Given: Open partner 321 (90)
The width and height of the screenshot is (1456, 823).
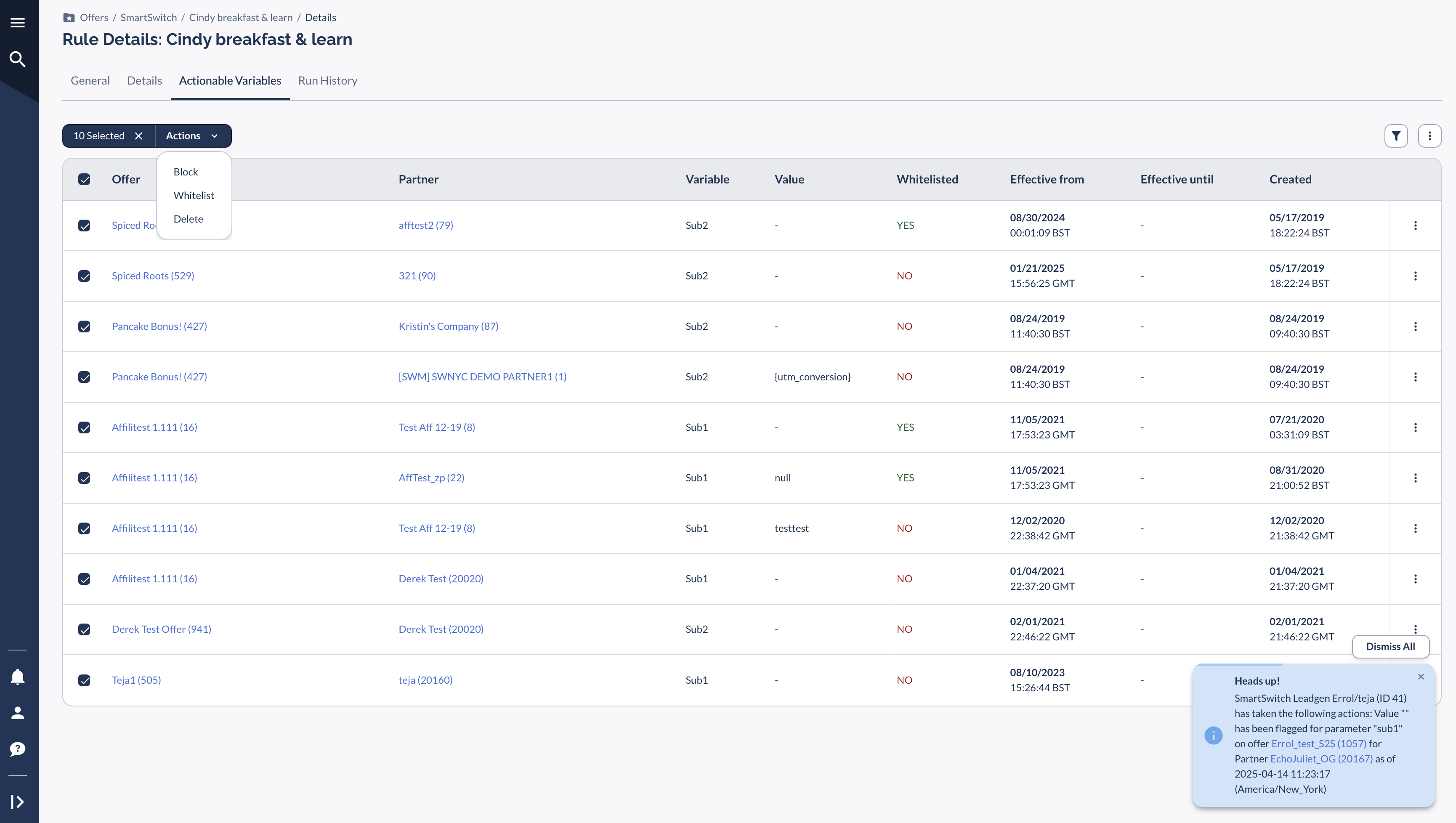Looking at the screenshot, I should click(417, 276).
